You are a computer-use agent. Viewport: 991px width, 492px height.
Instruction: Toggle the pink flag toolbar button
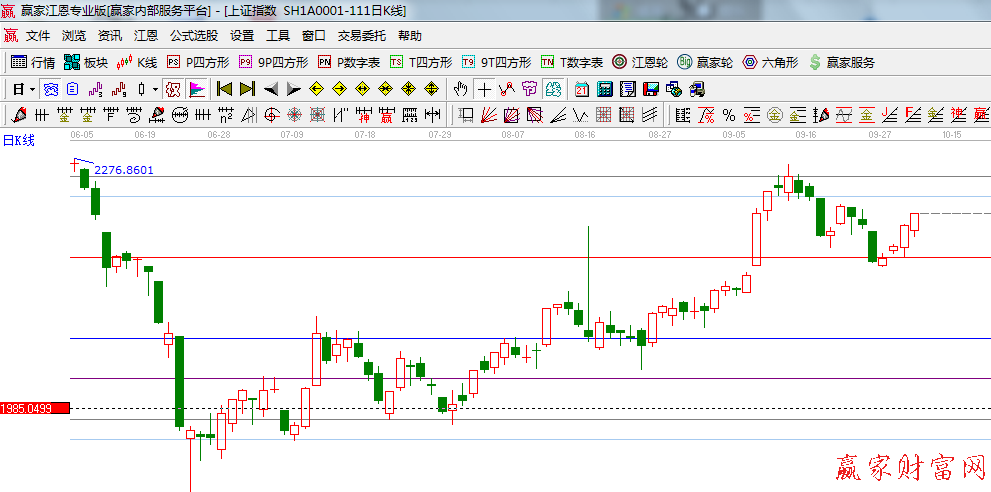click(x=196, y=89)
